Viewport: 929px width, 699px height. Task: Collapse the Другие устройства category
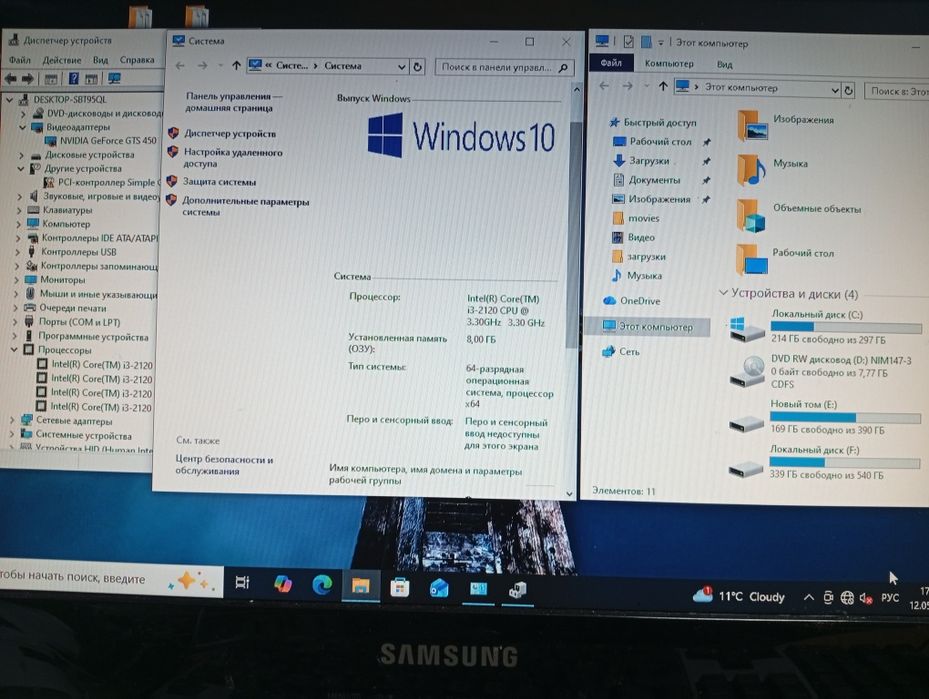(x=21, y=169)
